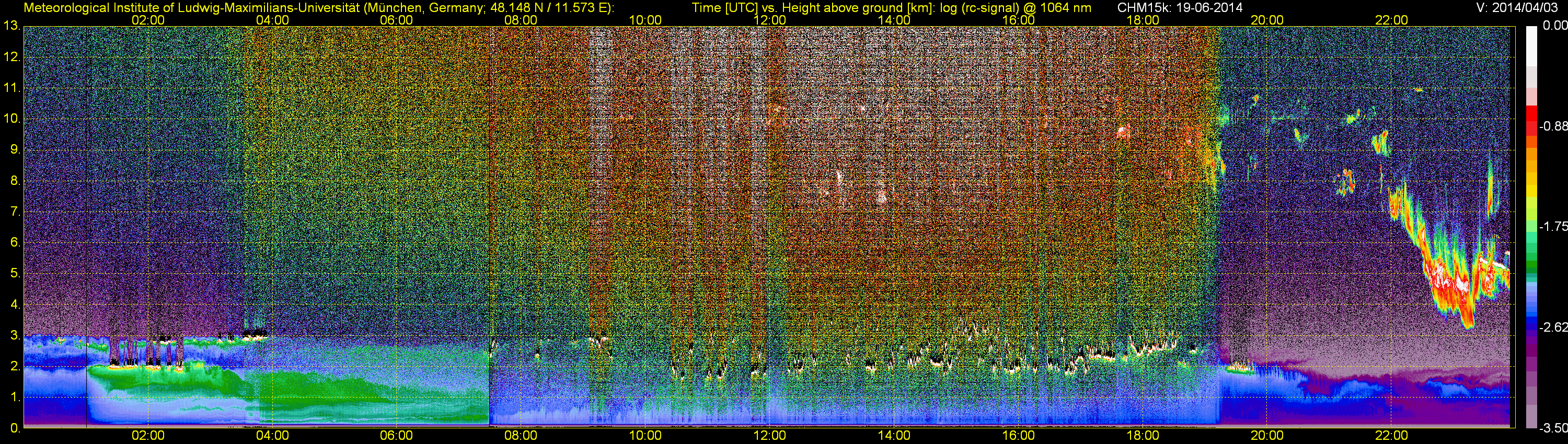
Task: Click the 06:00 label on the top time axis
Action: coord(396,20)
